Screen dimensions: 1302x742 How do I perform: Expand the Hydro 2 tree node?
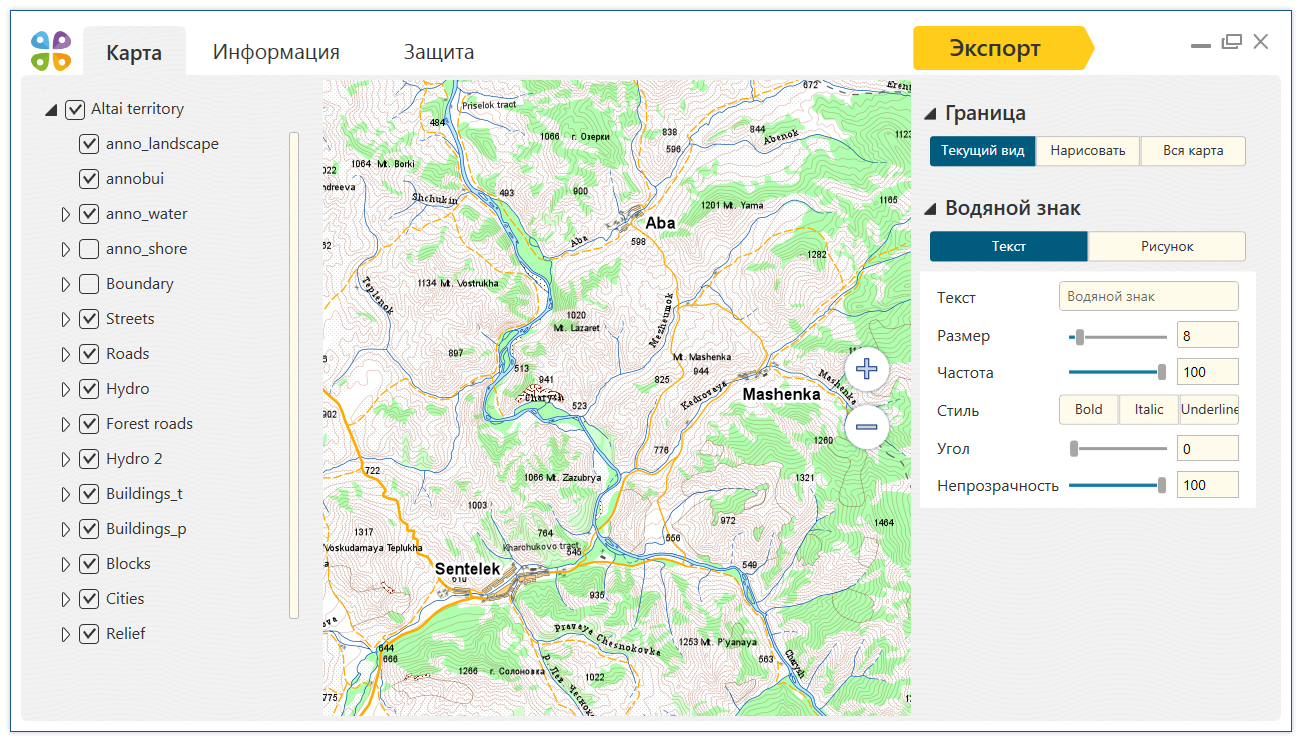click(66, 459)
